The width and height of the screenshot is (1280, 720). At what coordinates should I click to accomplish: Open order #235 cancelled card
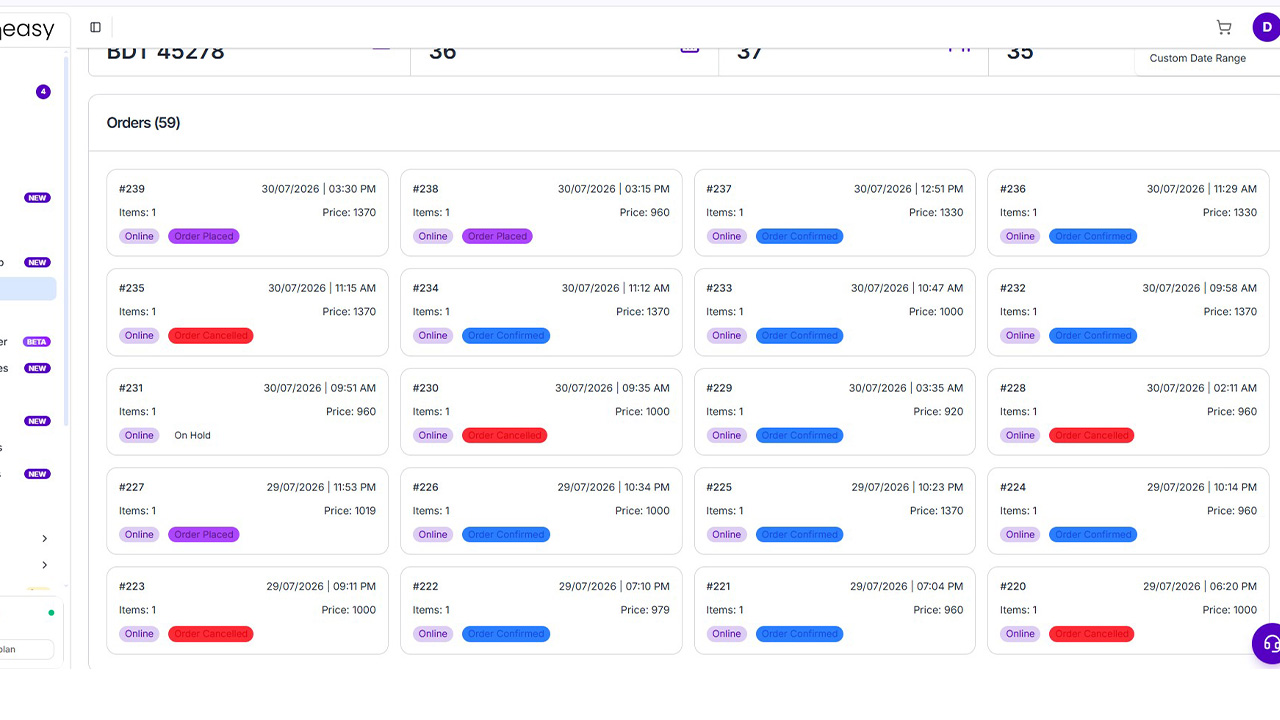[x=247, y=312]
